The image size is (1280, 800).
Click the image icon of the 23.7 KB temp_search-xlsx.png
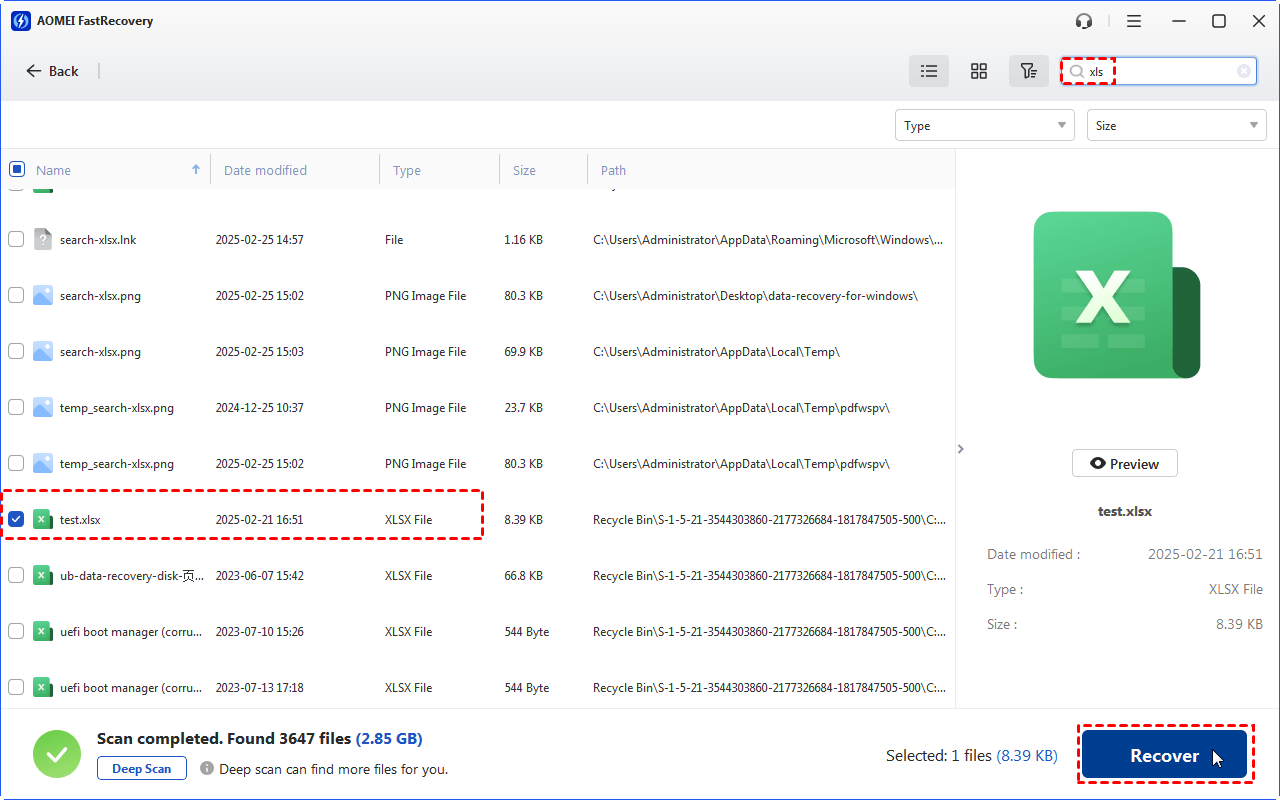[x=42, y=407]
